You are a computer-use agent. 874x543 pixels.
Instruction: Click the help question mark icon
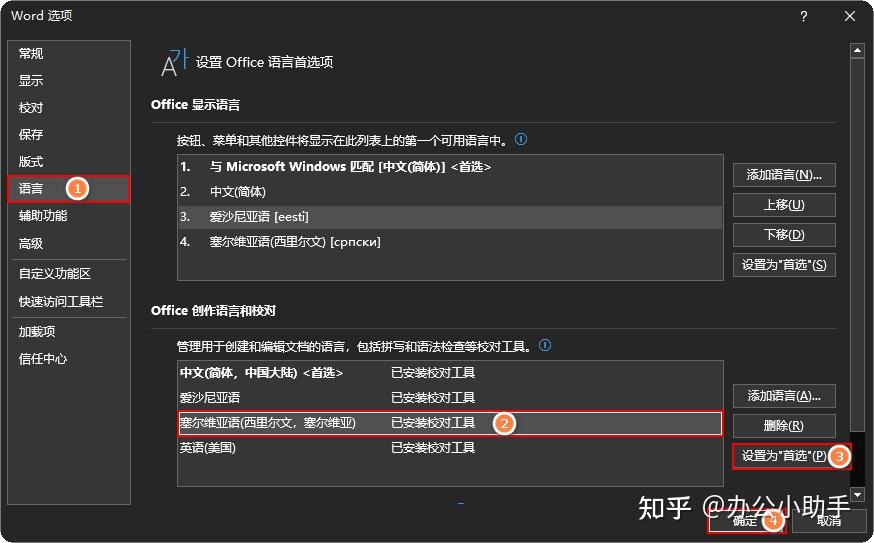click(x=803, y=17)
